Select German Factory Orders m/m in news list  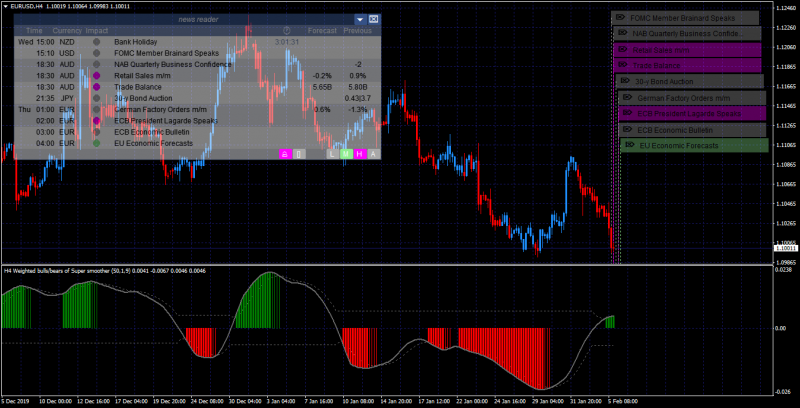click(197, 109)
